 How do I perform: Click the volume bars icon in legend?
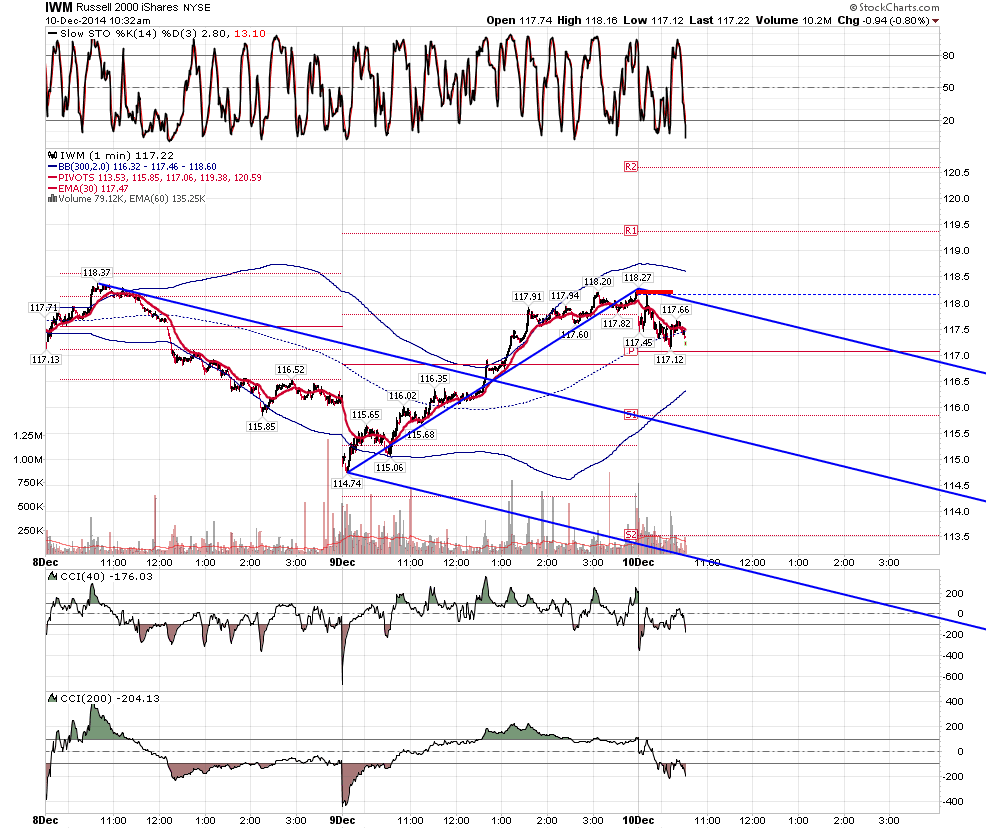52,199
